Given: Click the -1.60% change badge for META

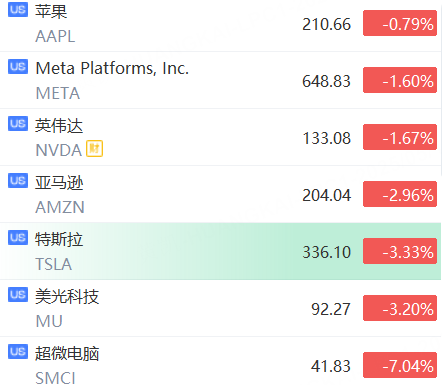Looking at the screenshot, I should click(x=400, y=80).
